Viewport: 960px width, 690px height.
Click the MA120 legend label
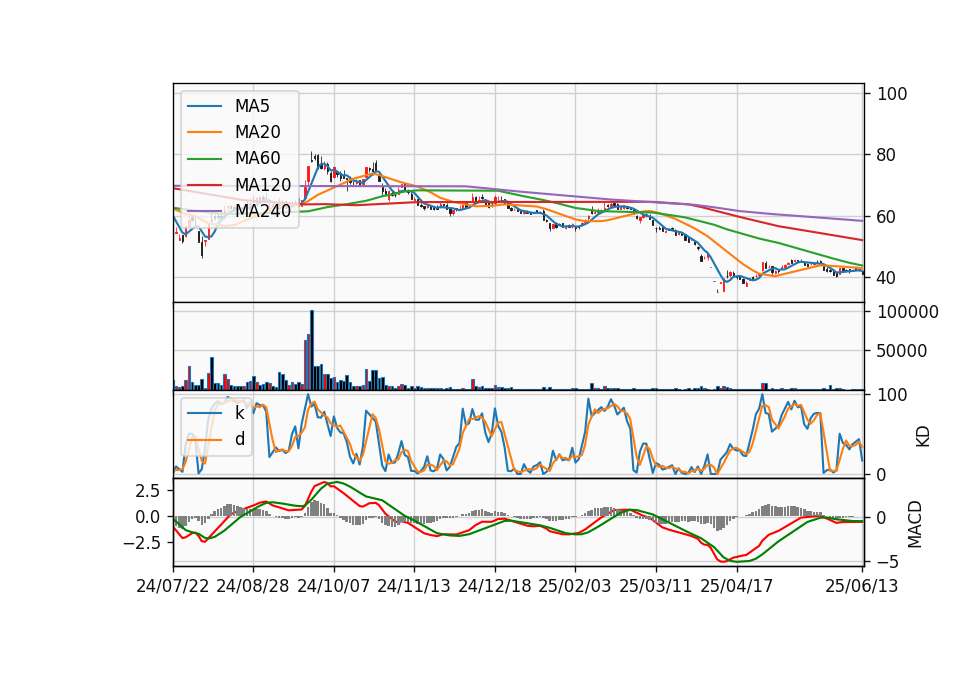pos(263,184)
